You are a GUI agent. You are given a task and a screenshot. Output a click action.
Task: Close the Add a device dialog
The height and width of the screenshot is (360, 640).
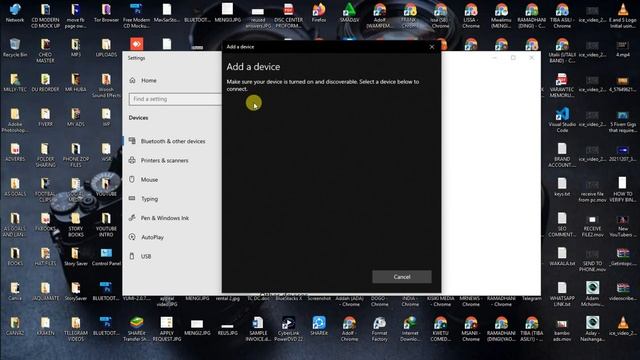pos(432,47)
